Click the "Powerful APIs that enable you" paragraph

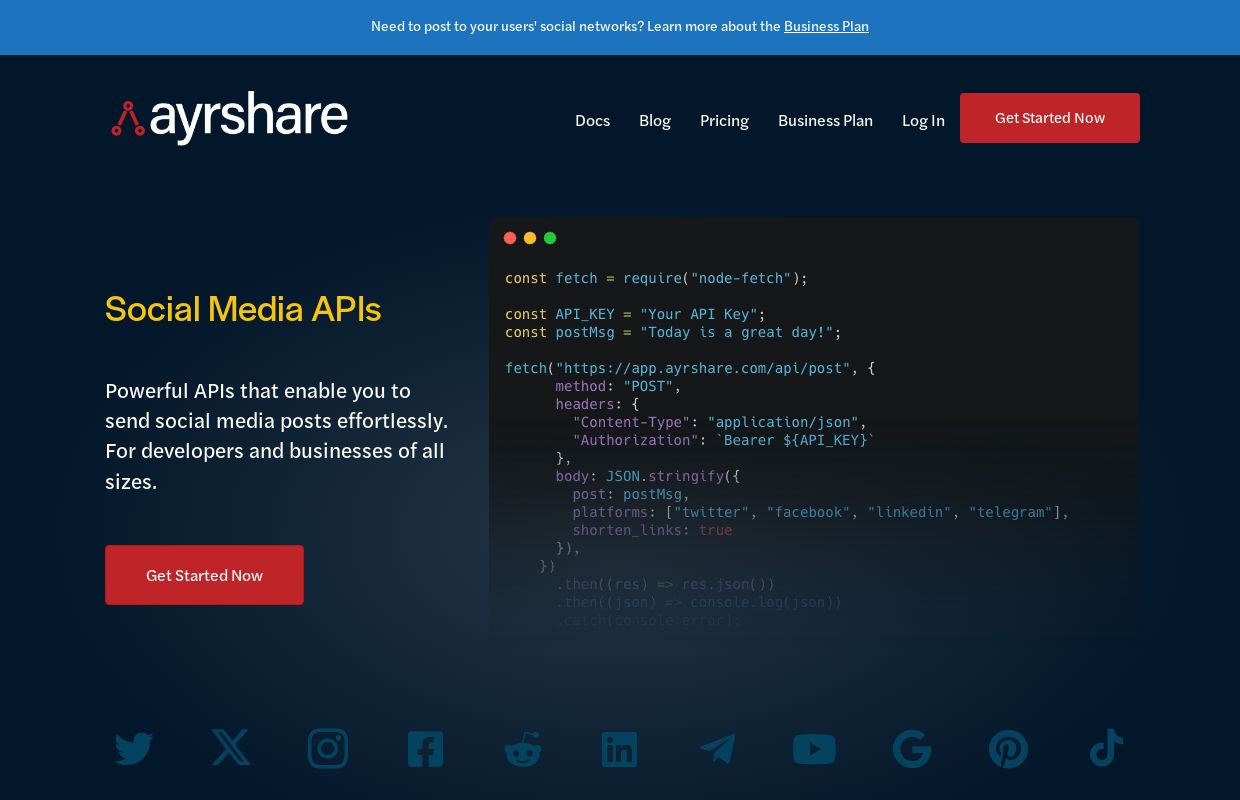pos(277,436)
